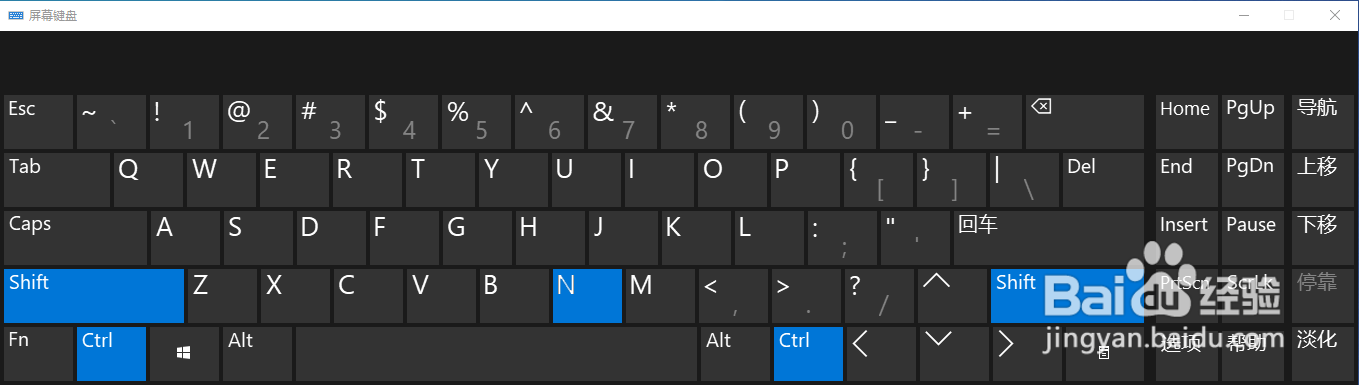Click the left Alt key
The height and width of the screenshot is (385, 1359).
[x=258, y=353]
